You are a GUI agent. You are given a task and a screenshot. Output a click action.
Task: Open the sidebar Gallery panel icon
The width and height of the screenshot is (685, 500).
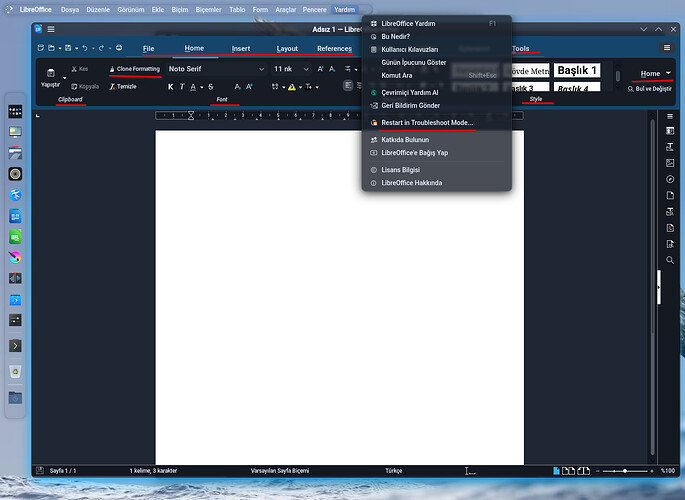click(x=670, y=163)
